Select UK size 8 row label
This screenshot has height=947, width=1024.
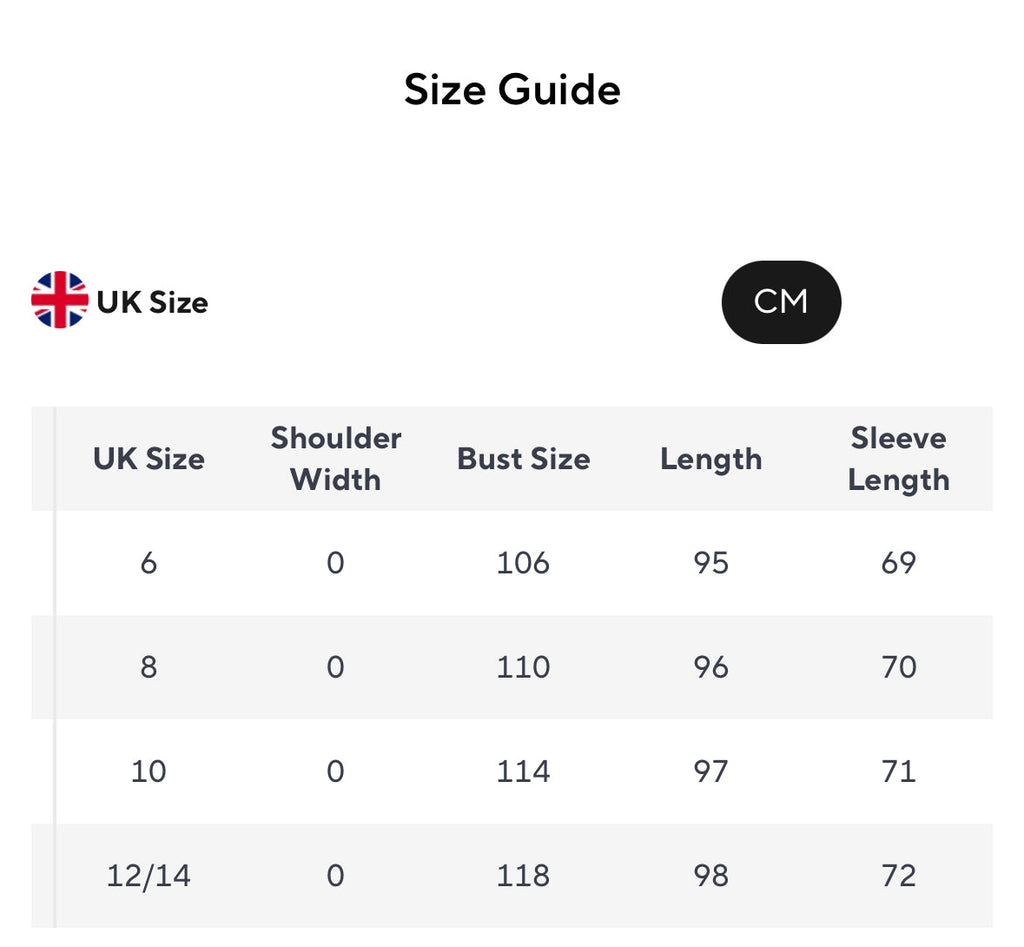[148, 667]
